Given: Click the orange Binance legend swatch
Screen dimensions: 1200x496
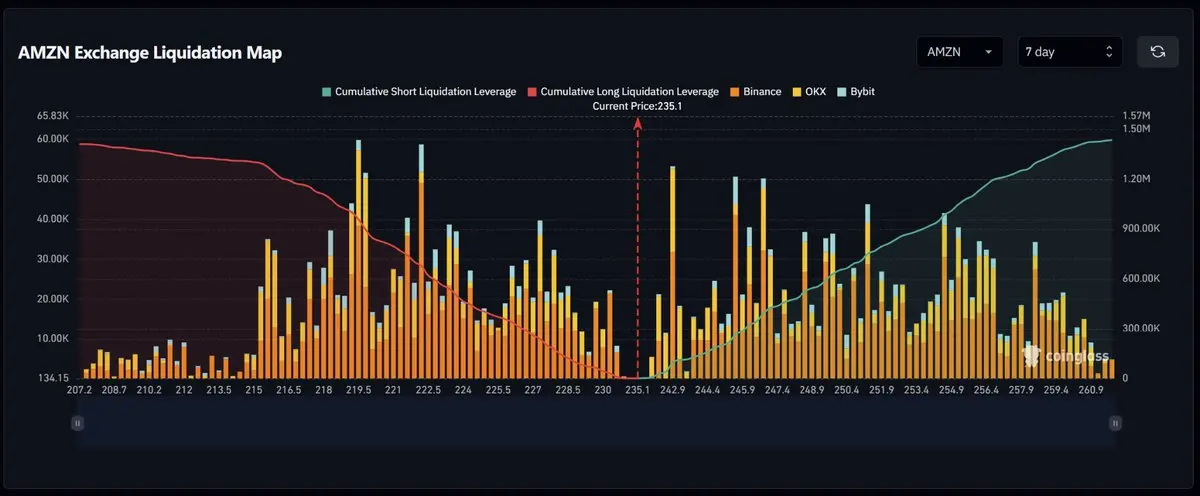Looking at the screenshot, I should click(734, 91).
